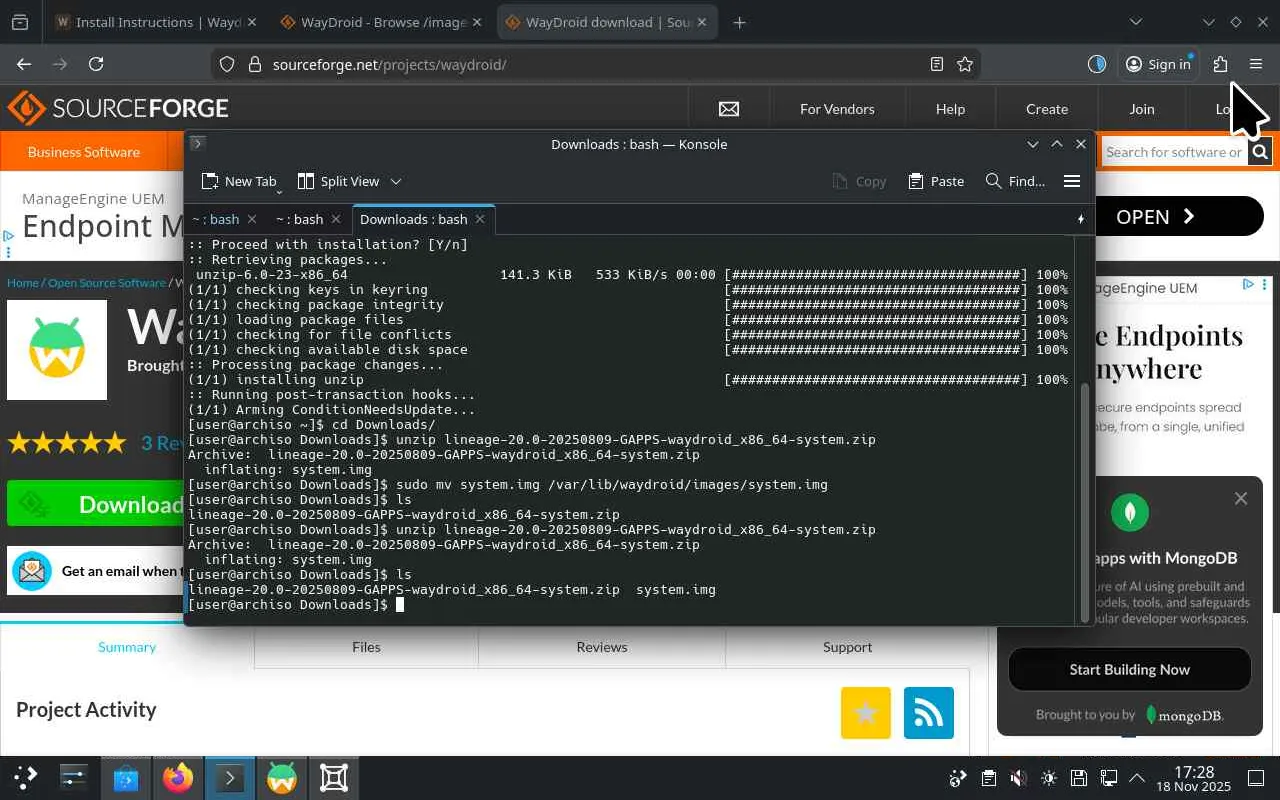1280x800 pixels.
Task: Toggle reader view in address bar
Action: (x=937, y=64)
